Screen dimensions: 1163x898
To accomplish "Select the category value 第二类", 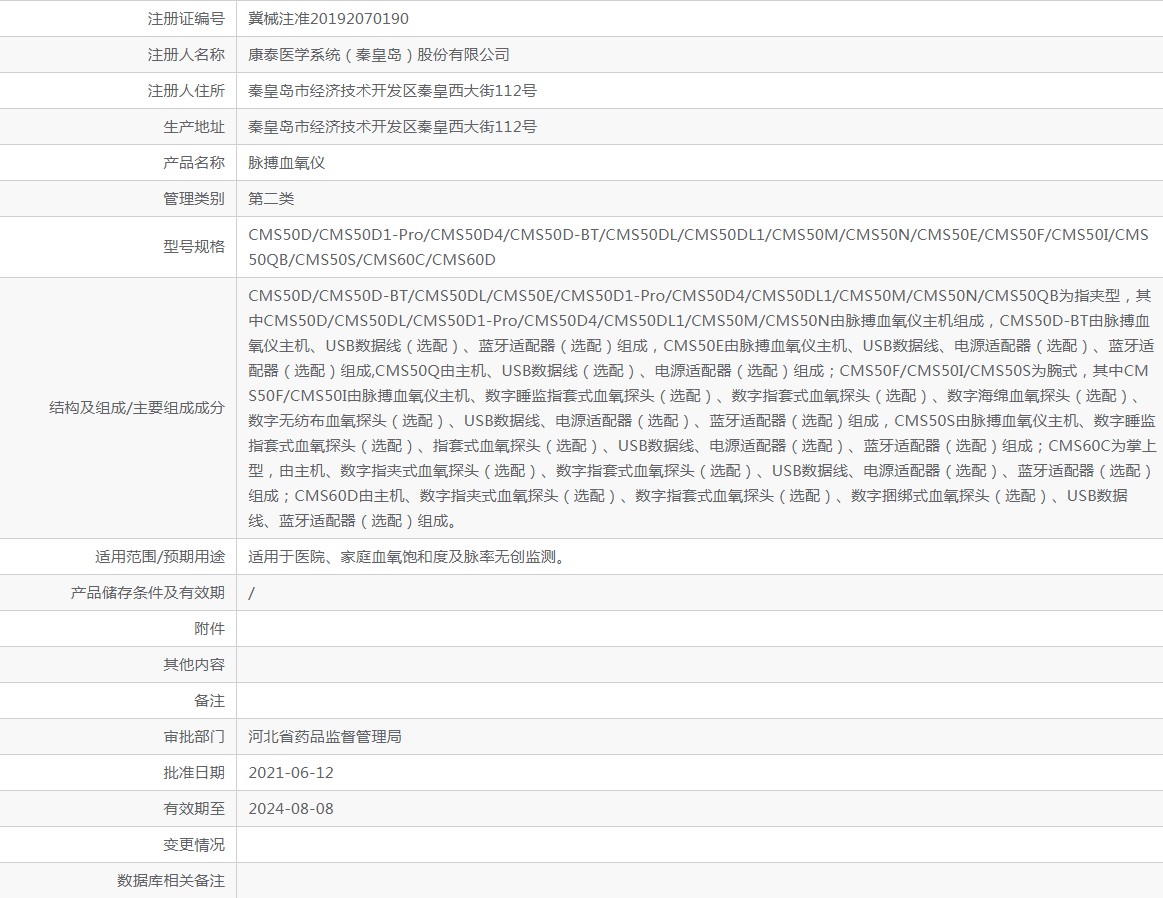I will click(271, 199).
